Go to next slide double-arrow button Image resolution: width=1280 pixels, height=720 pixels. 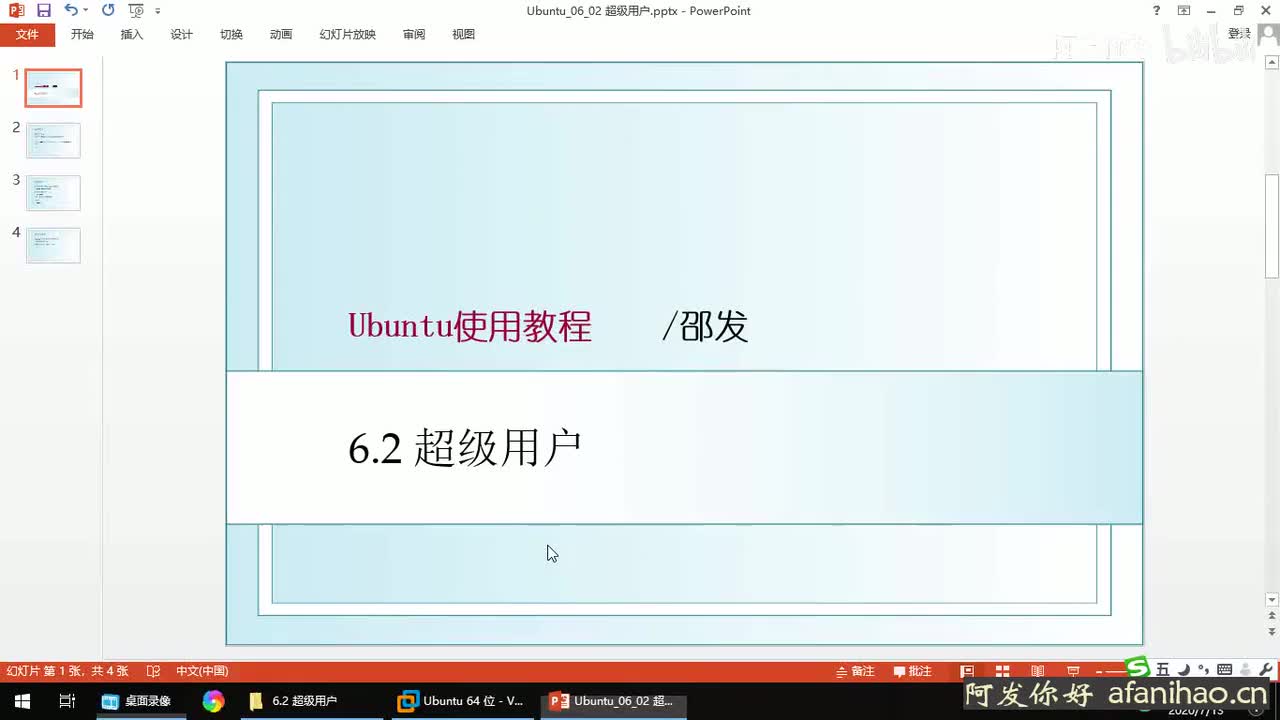[1272, 632]
